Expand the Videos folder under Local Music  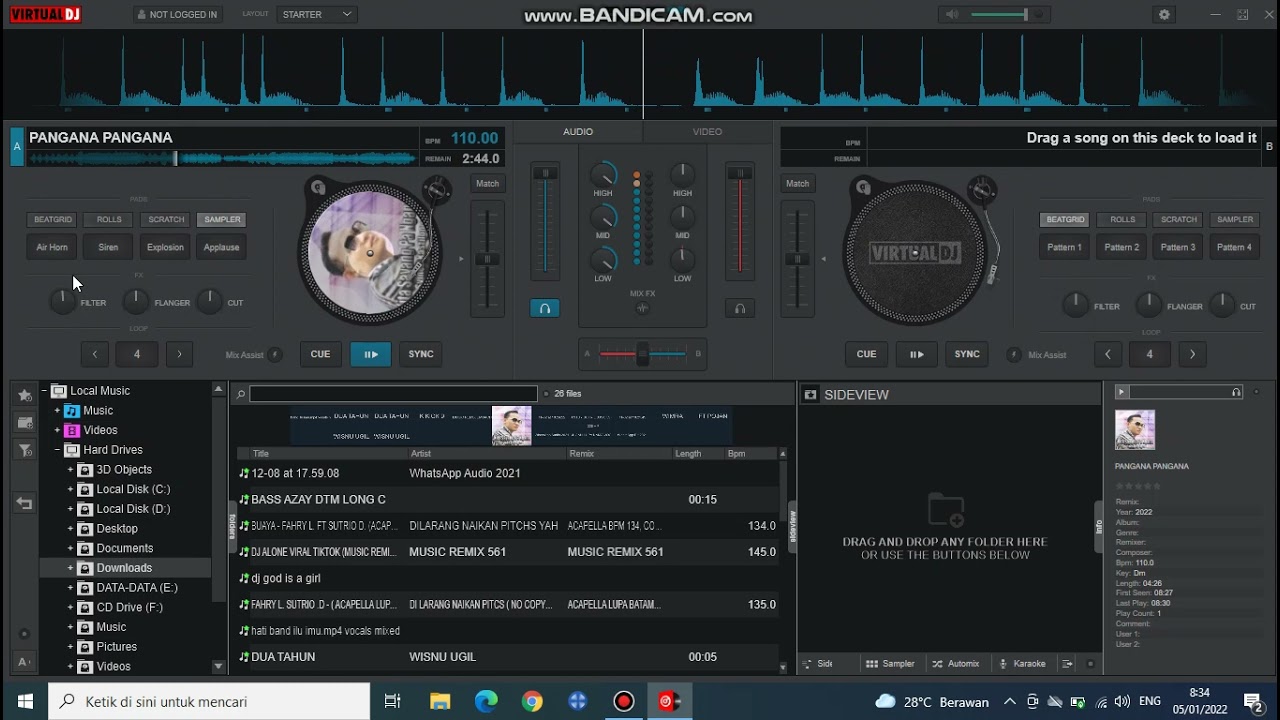click(57, 430)
